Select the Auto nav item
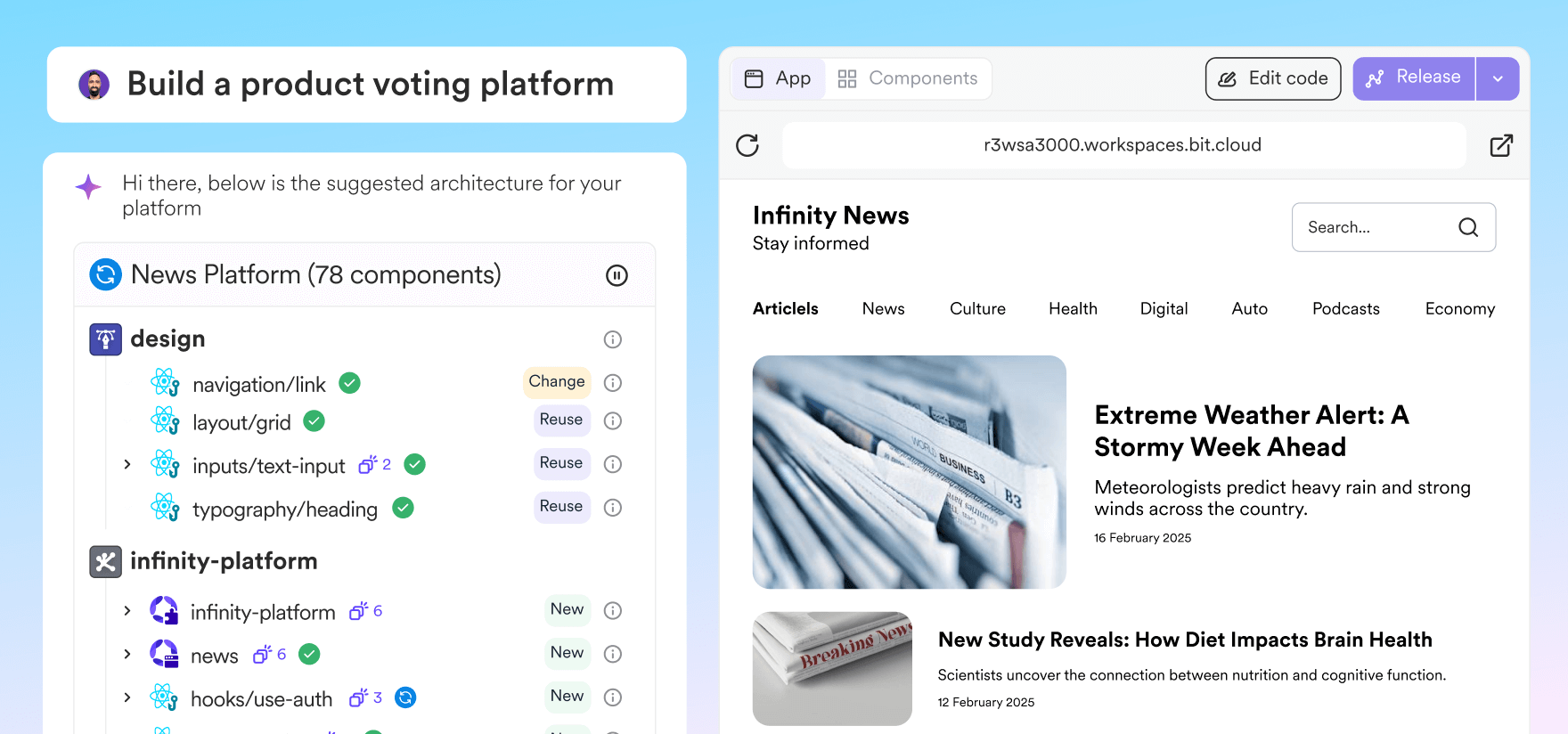Screen dimensions: 1568x734 coord(1249,308)
